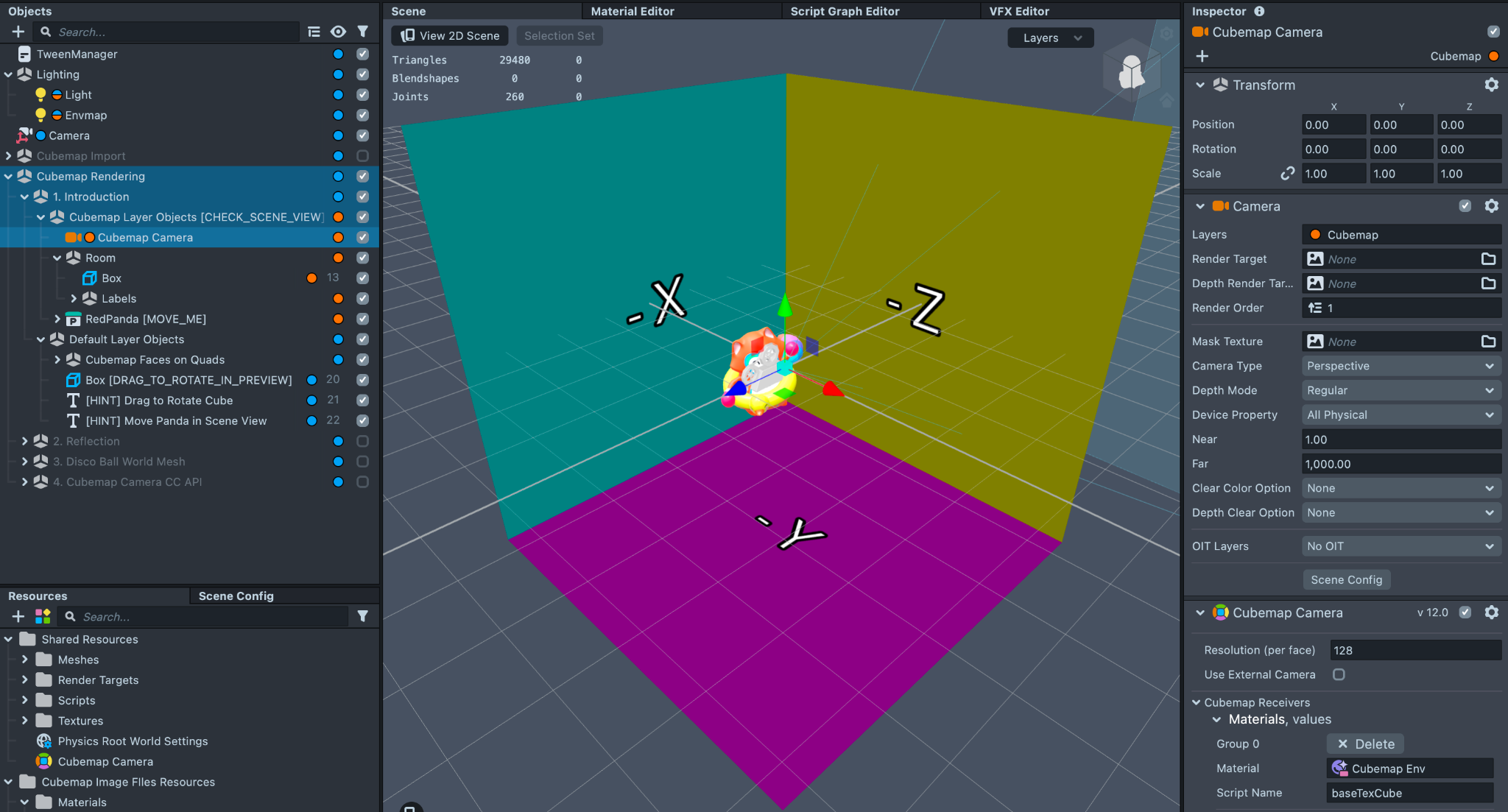Switch to the Material Editor tab
This screenshot has width=1508, height=812.
pos(632,11)
